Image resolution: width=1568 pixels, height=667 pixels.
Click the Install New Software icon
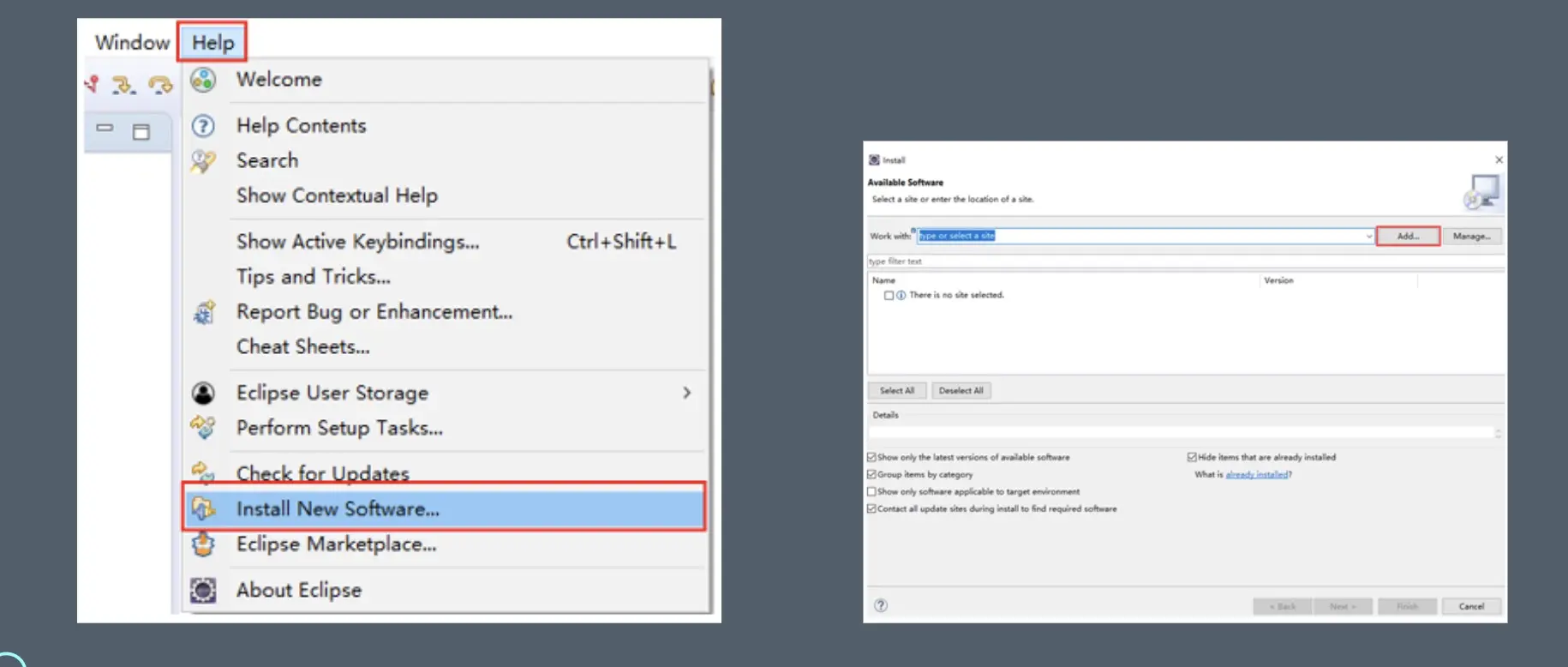coord(203,508)
